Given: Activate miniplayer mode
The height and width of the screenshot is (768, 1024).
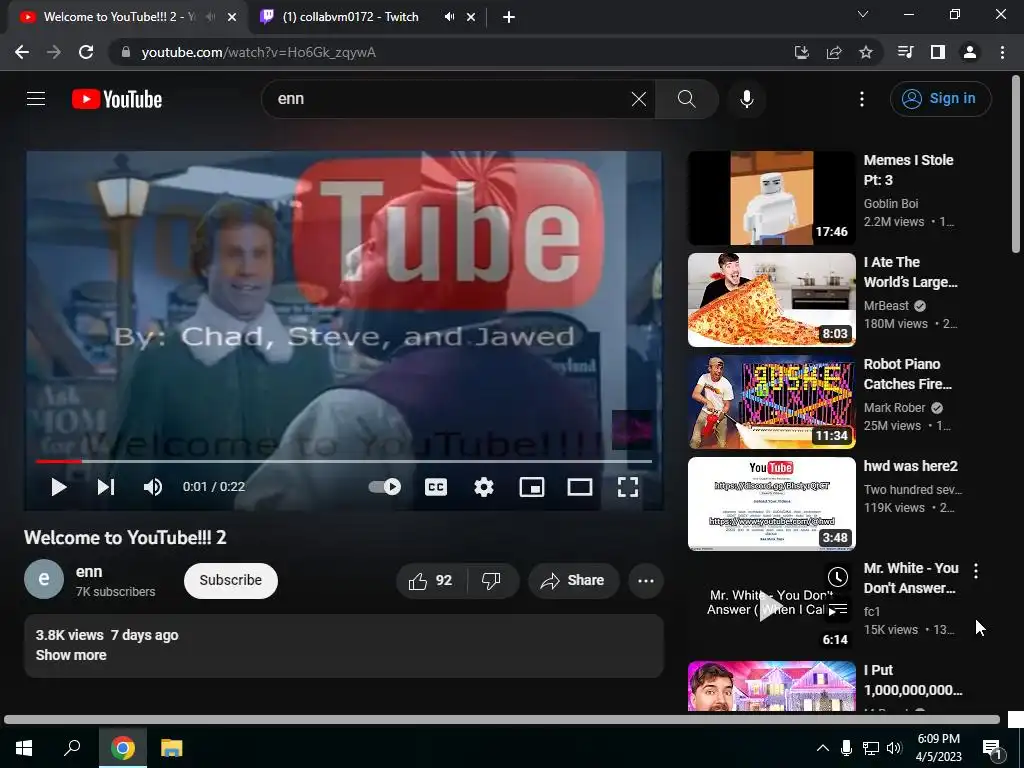Looking at the screenshot, I should (x=532, y=487).
